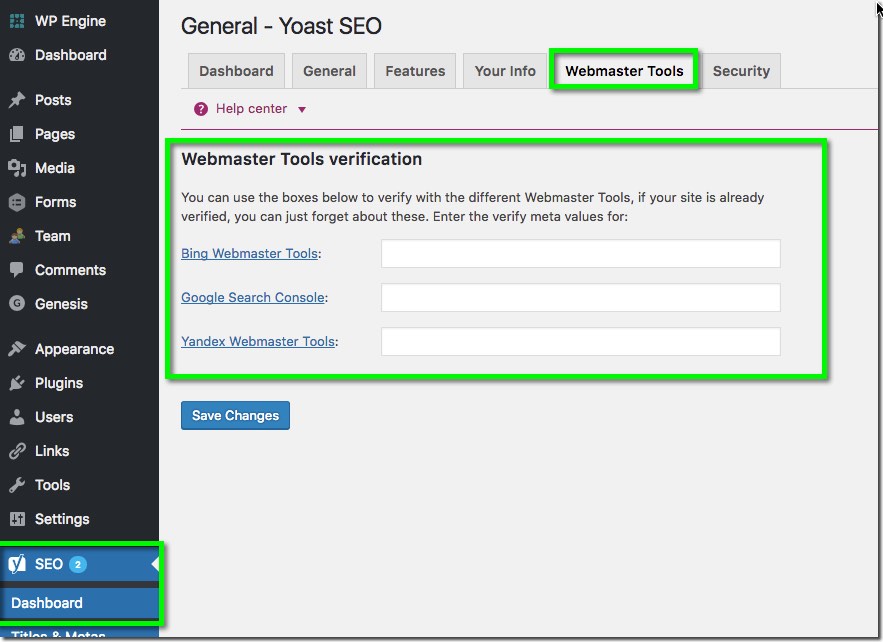Open the Yoast SEO traffic-light icon
Viewport: 883px width, 642px height.
(16, 564)
